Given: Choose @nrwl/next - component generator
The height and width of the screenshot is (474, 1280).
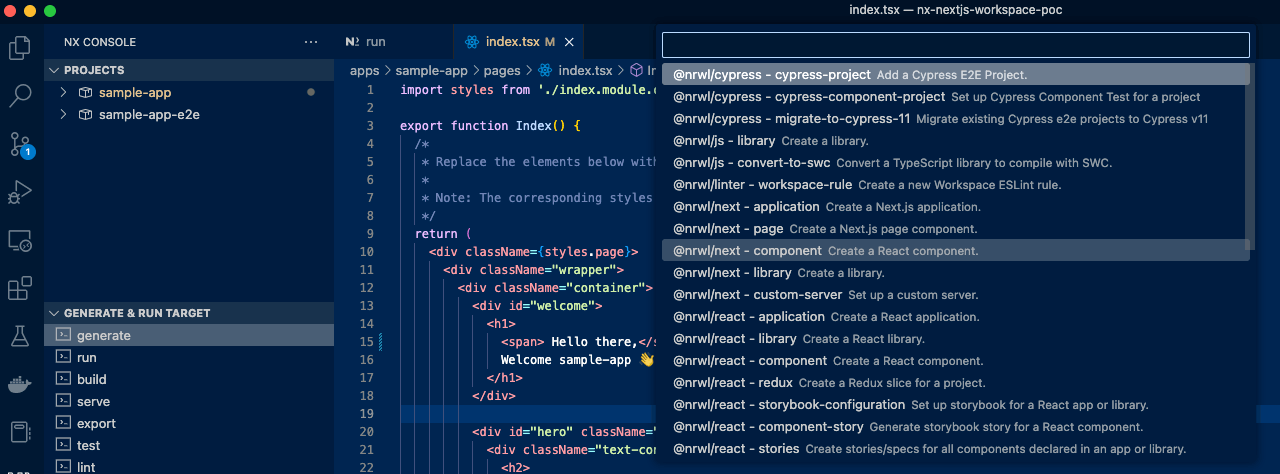Looking at the screenshot, I should (956, 251).
